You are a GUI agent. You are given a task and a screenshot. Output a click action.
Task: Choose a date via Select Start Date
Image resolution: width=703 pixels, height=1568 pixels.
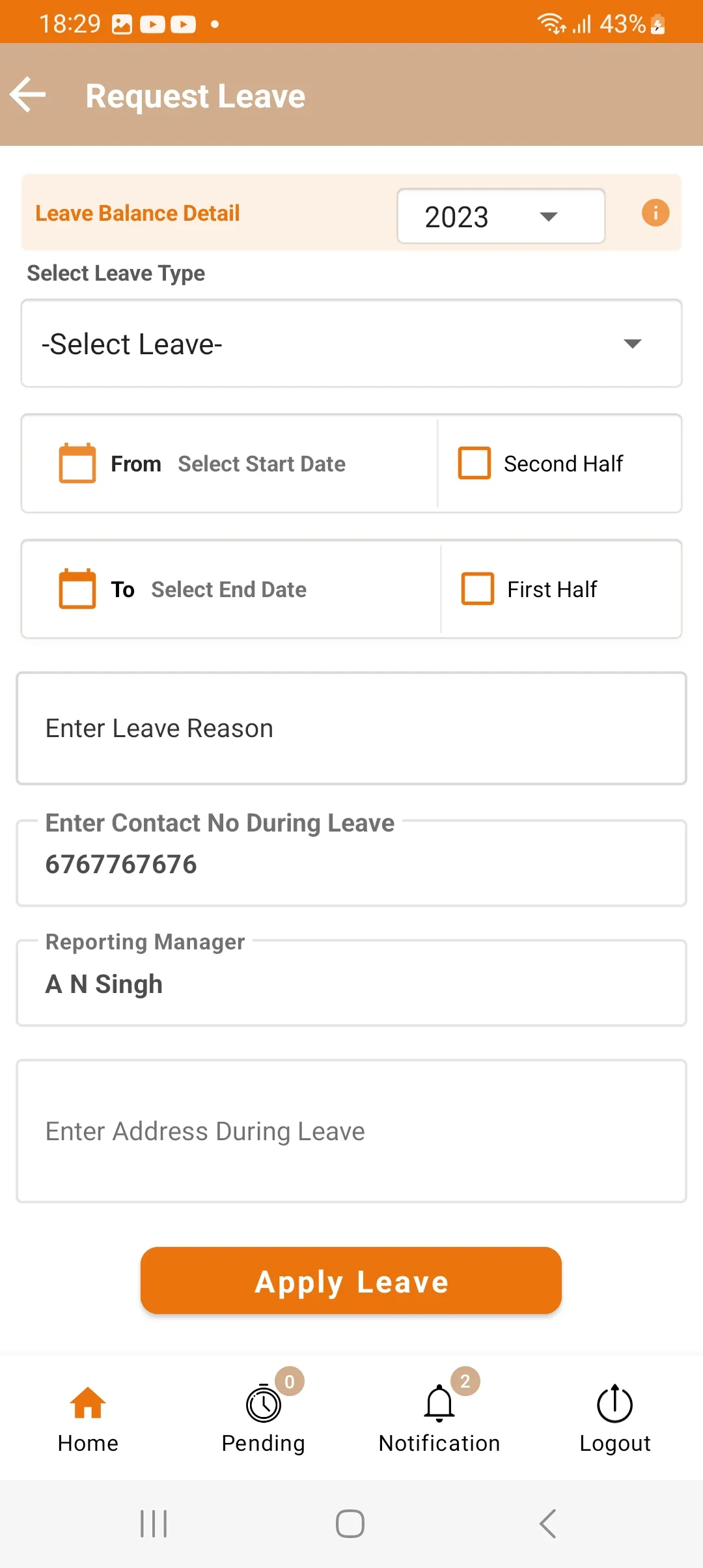[x=262, y=464]
